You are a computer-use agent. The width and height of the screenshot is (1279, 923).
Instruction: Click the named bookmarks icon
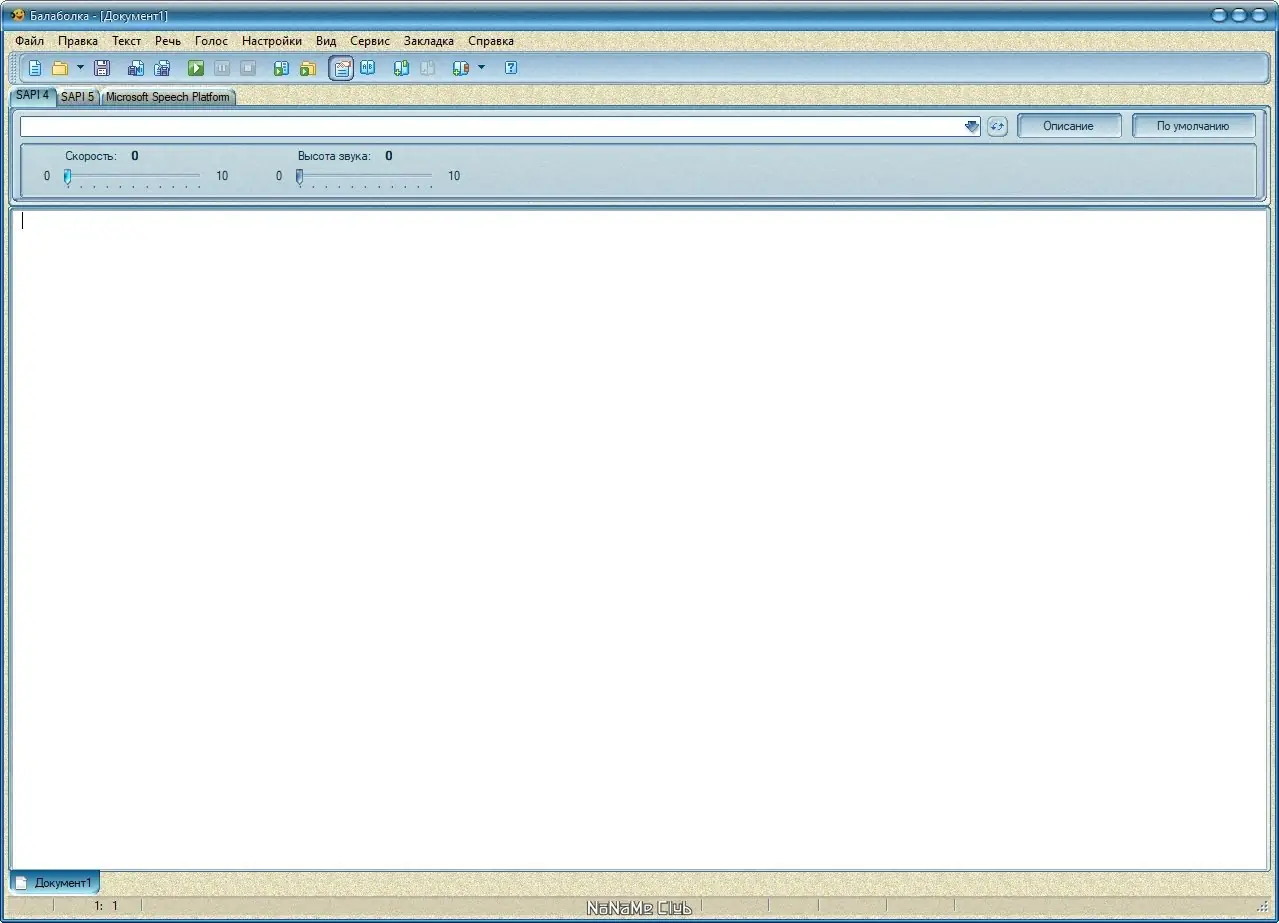461,68
